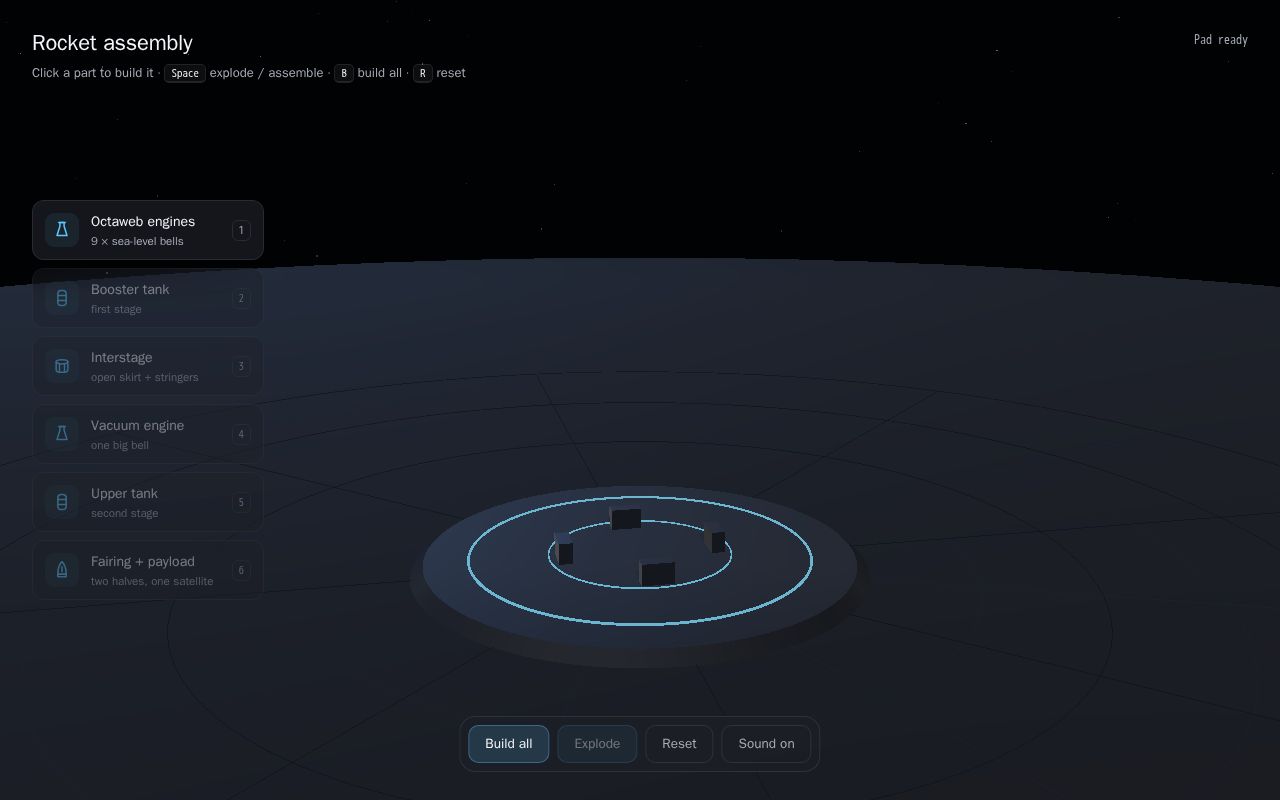Click the Reset button
The width and height of the screenshot is (1280, 800).
(679, 744)
